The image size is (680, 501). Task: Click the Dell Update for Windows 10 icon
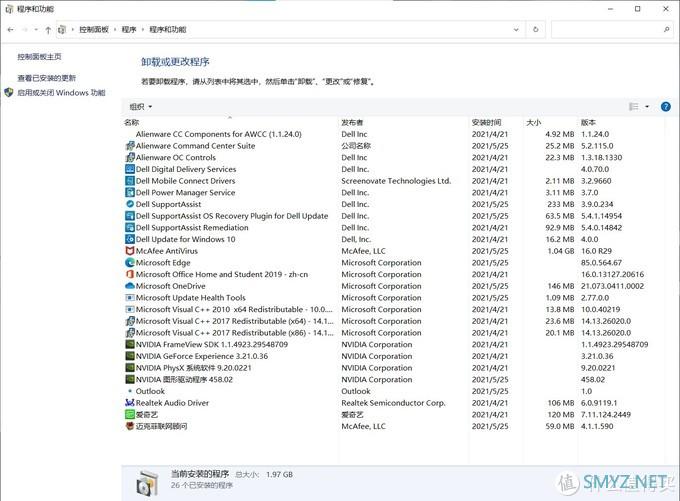pyautogui.click(x=130, y=239)
